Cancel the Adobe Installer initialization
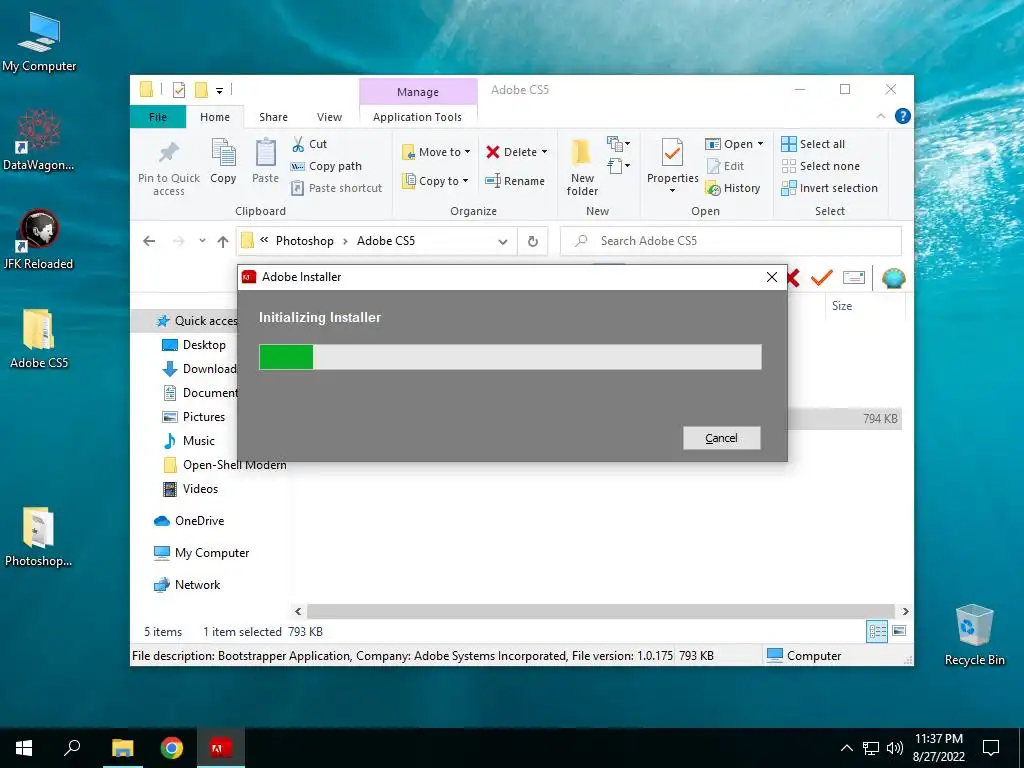Viewport: 1024px width, 768px height. click(x=722, y=438)
